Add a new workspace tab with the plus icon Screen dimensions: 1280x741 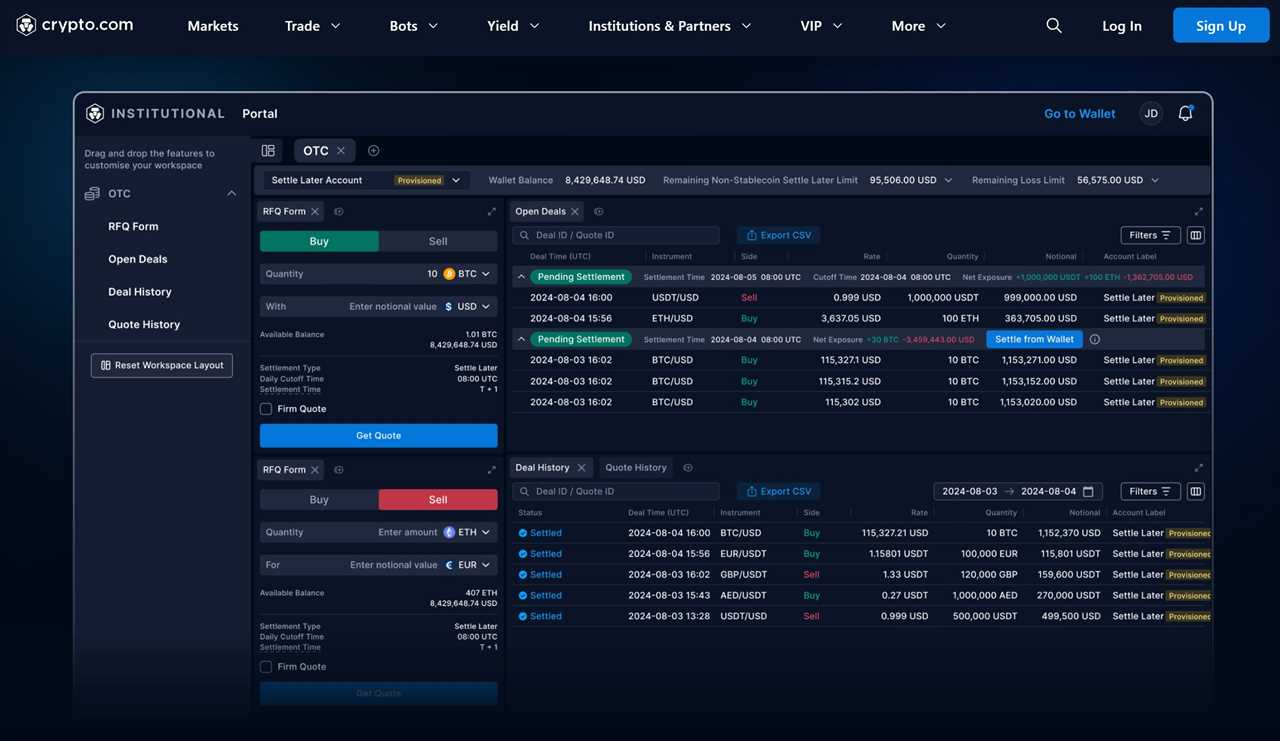click(372, 149)
